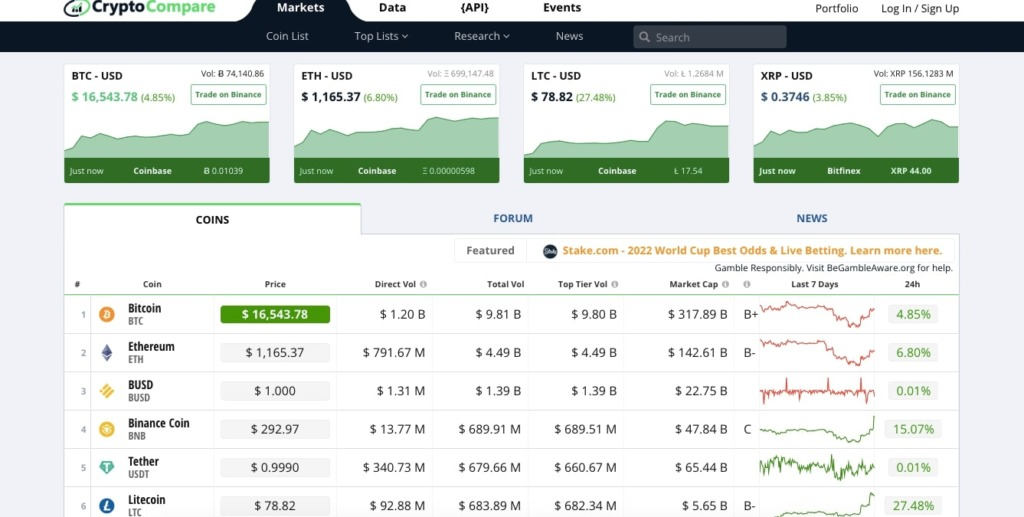Open News in the navigation bar
The width and height of the screenshot is (1024, 517).
pyautogui.click(x=569, y=37)
